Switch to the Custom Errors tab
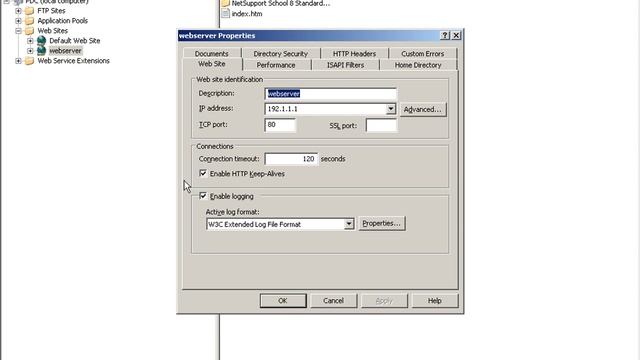This screenshot has height=360, width=640. click(x=422, y=53)
